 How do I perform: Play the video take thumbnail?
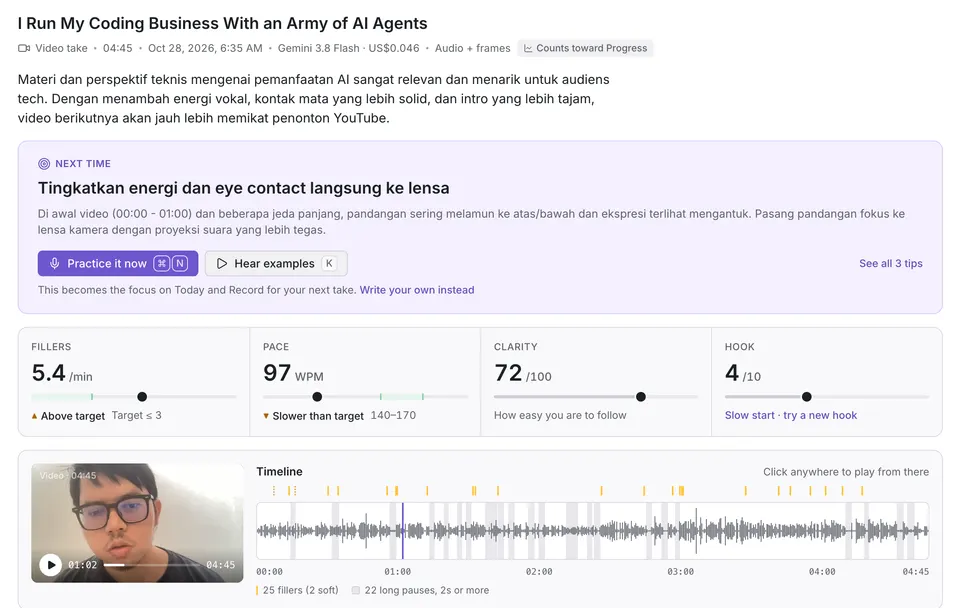(x=51, y=565)
